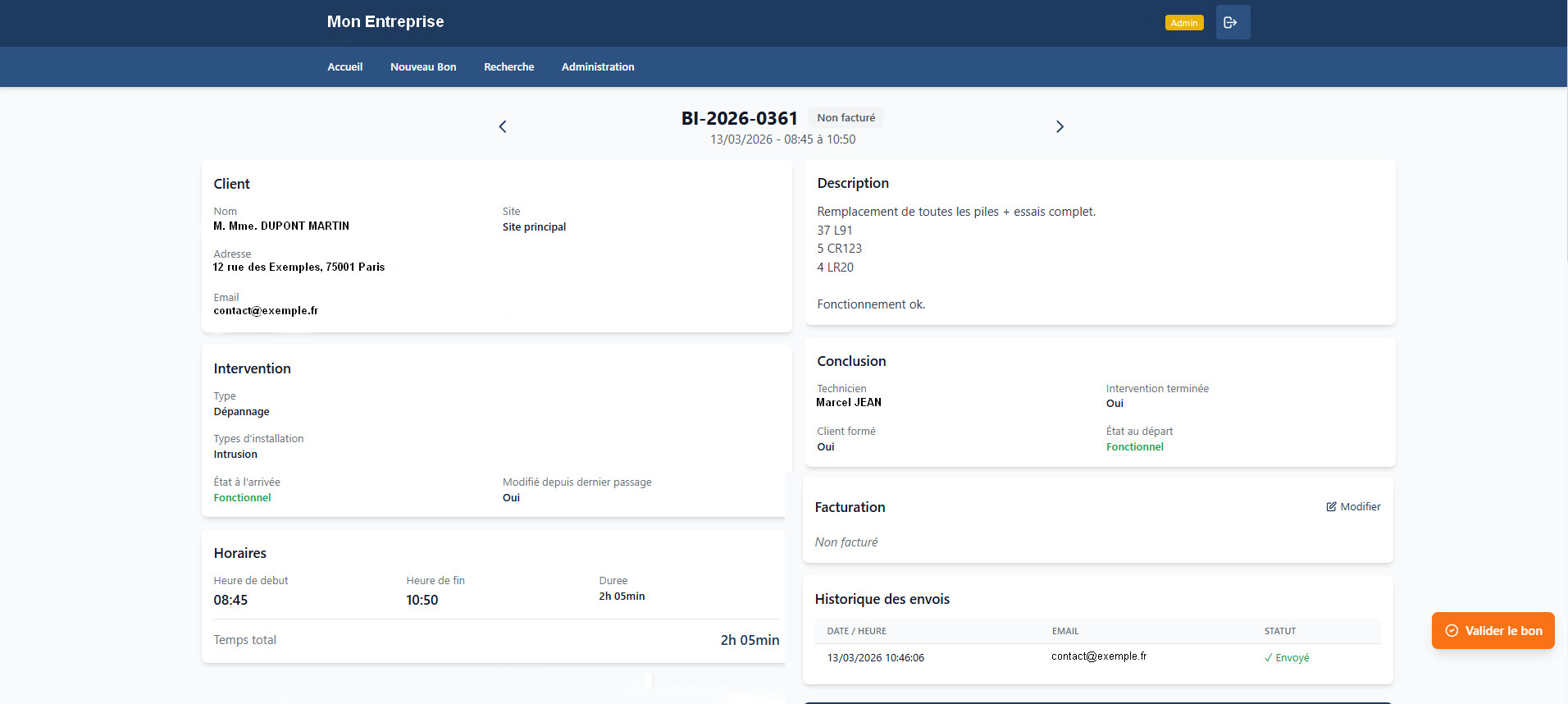Viewport: 1568px width, 704px height.
Task: Open Modifier in the Facturation card
Action: 1353,507
